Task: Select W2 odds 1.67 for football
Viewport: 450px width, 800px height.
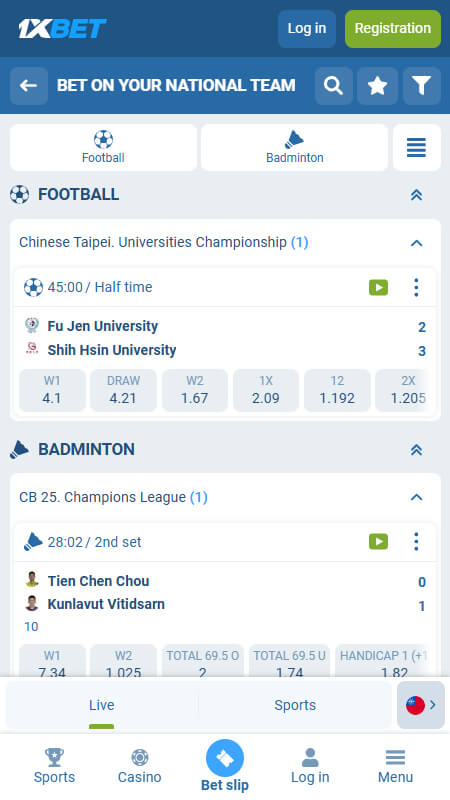Action: (194, 390)
